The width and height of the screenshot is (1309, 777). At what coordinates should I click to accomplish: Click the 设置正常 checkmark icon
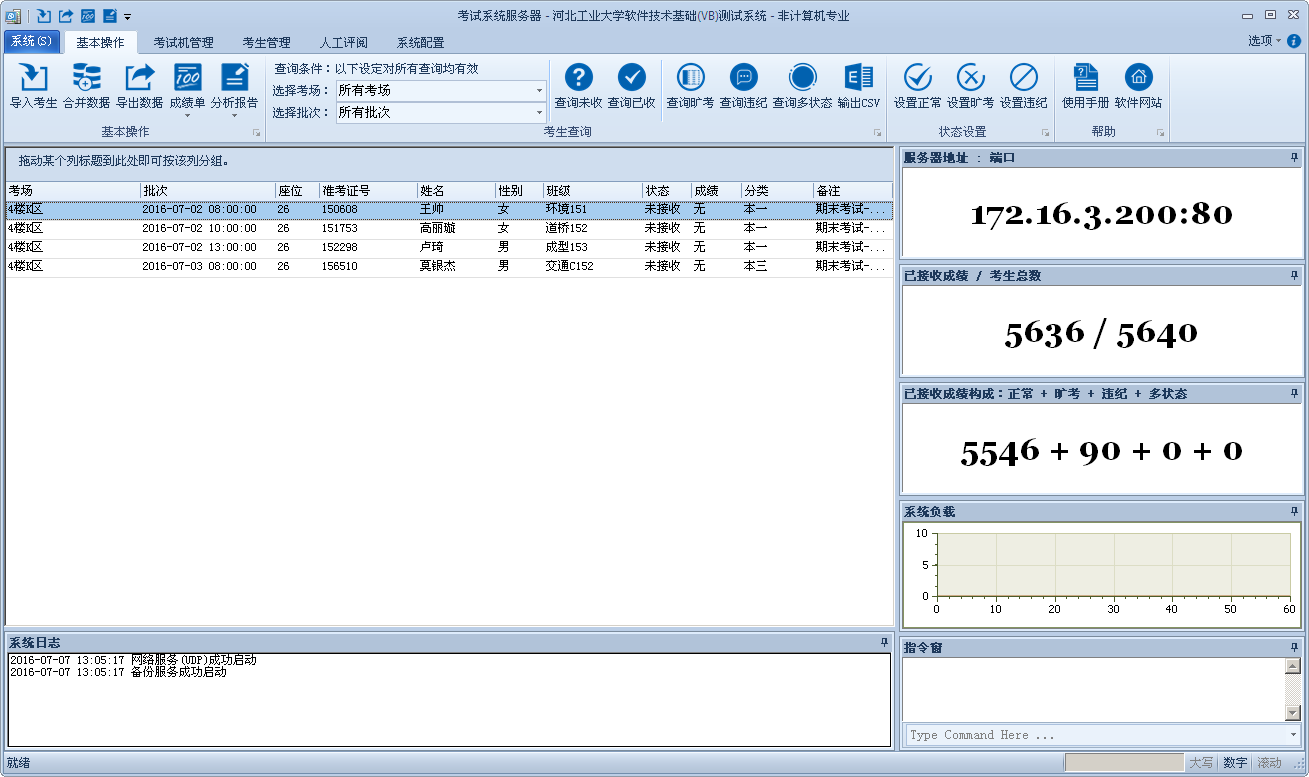(x=917, y=77)
